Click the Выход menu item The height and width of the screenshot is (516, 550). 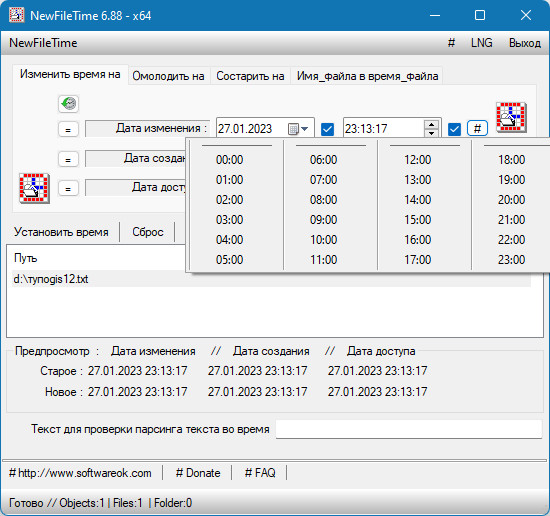point(525,43)
